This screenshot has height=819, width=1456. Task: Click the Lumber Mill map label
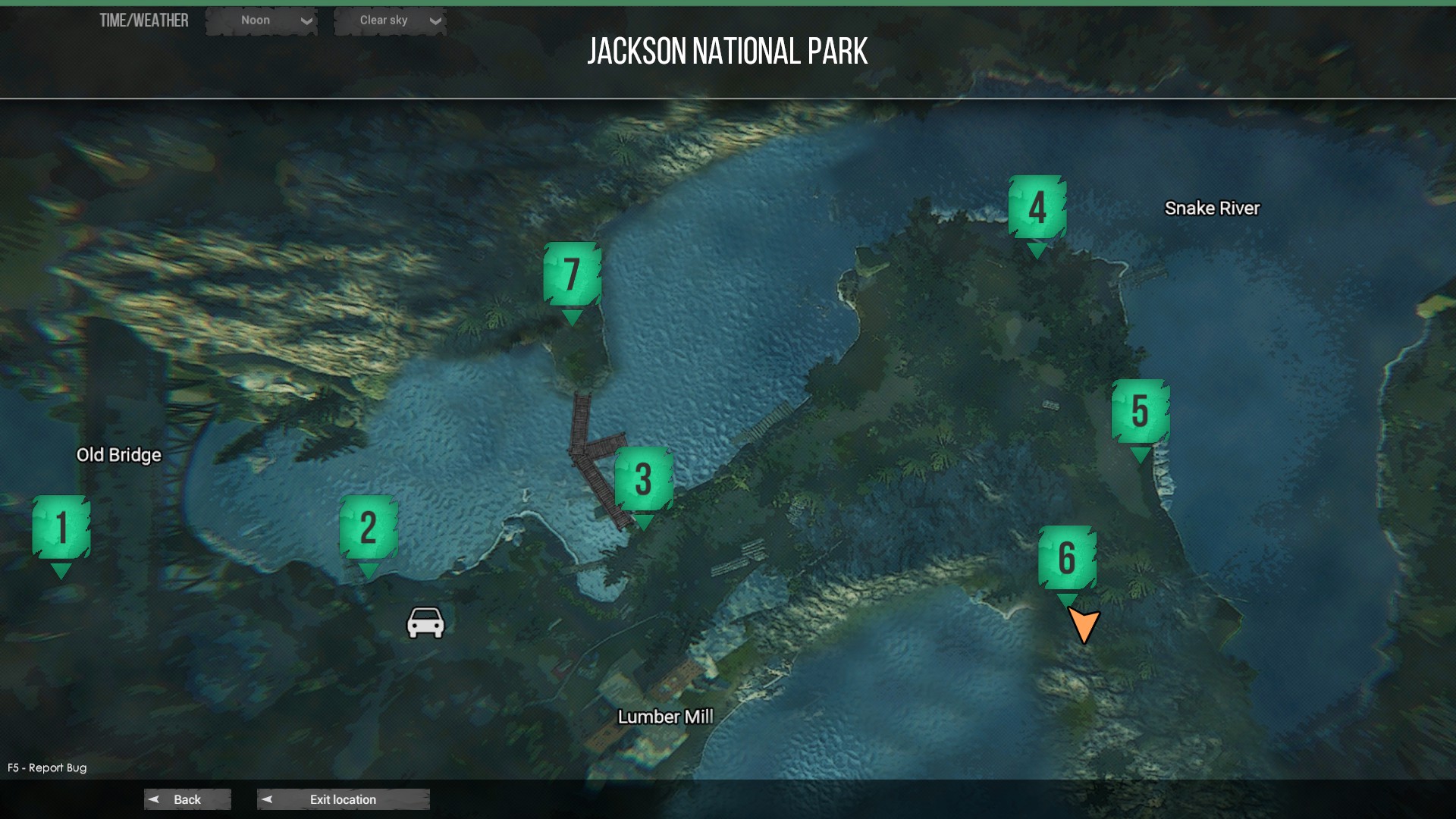click(x=665, y=717)
